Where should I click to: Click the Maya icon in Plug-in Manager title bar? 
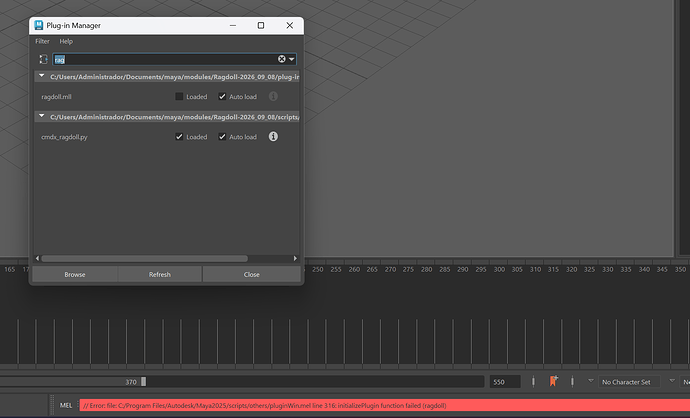(x=39, y=25)
